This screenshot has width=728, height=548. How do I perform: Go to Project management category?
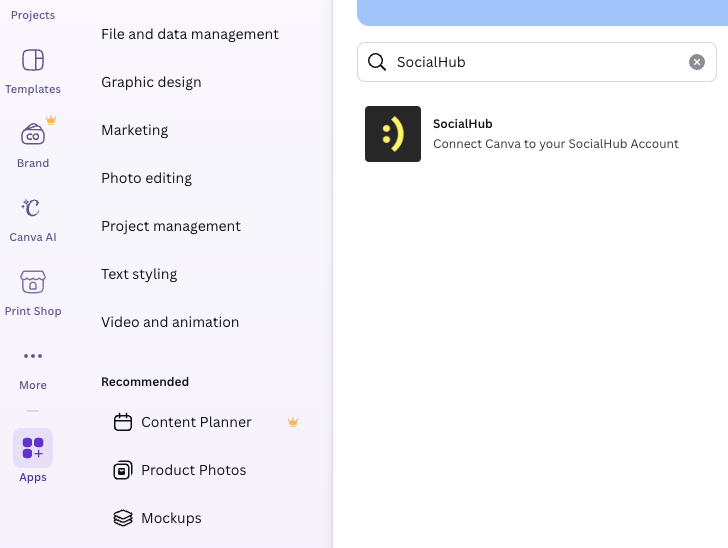click(171, 226)
